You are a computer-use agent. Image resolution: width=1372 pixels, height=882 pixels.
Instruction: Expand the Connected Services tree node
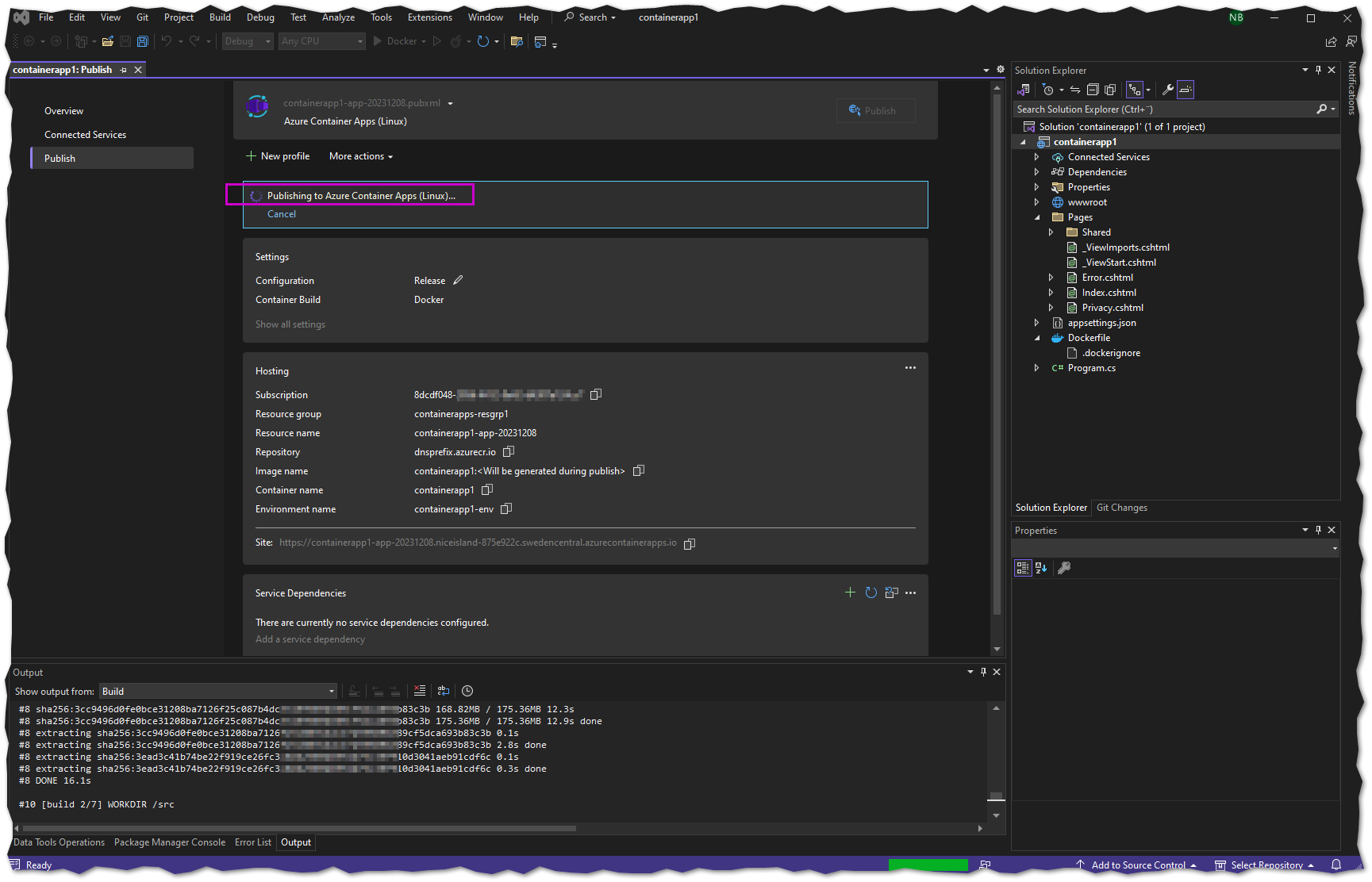click(x=1036, y=157)
